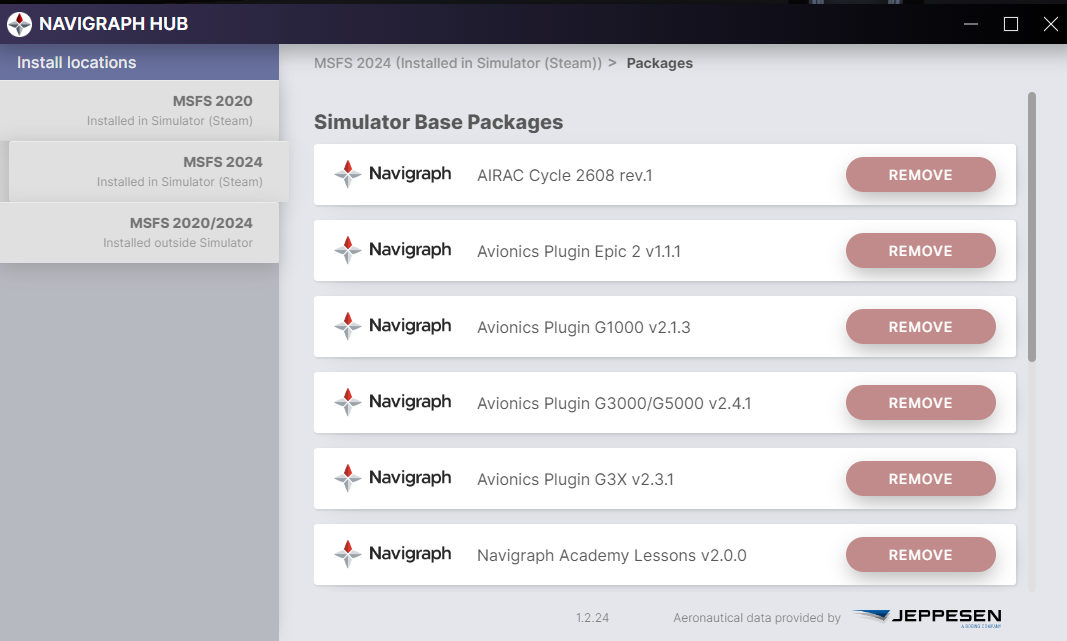Remove Avionics Plugin G3X v2.3.1
This screenshot has width=1067, height=641.
click(920, 479)
